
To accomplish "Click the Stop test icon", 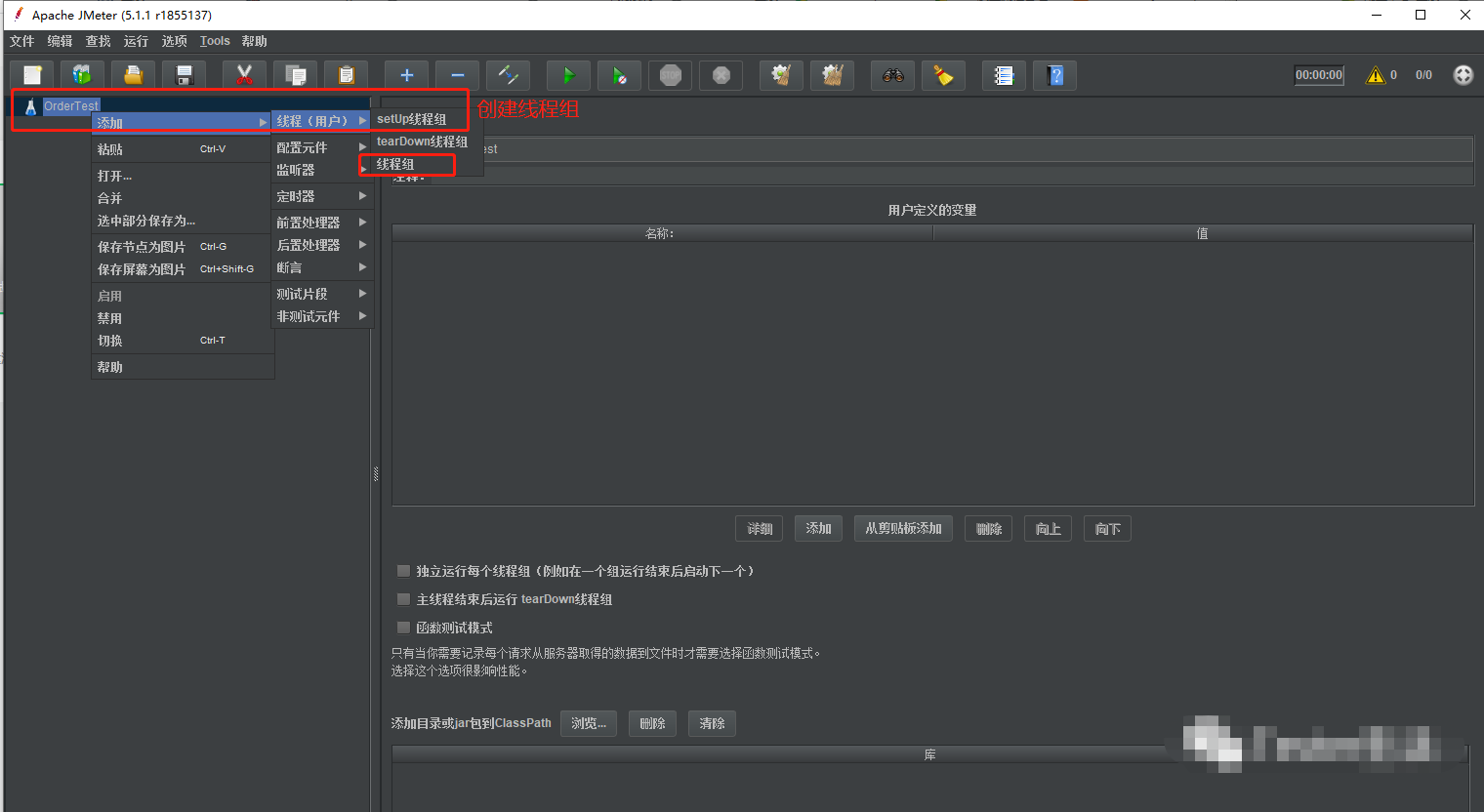I will click(x=671, y=75).
